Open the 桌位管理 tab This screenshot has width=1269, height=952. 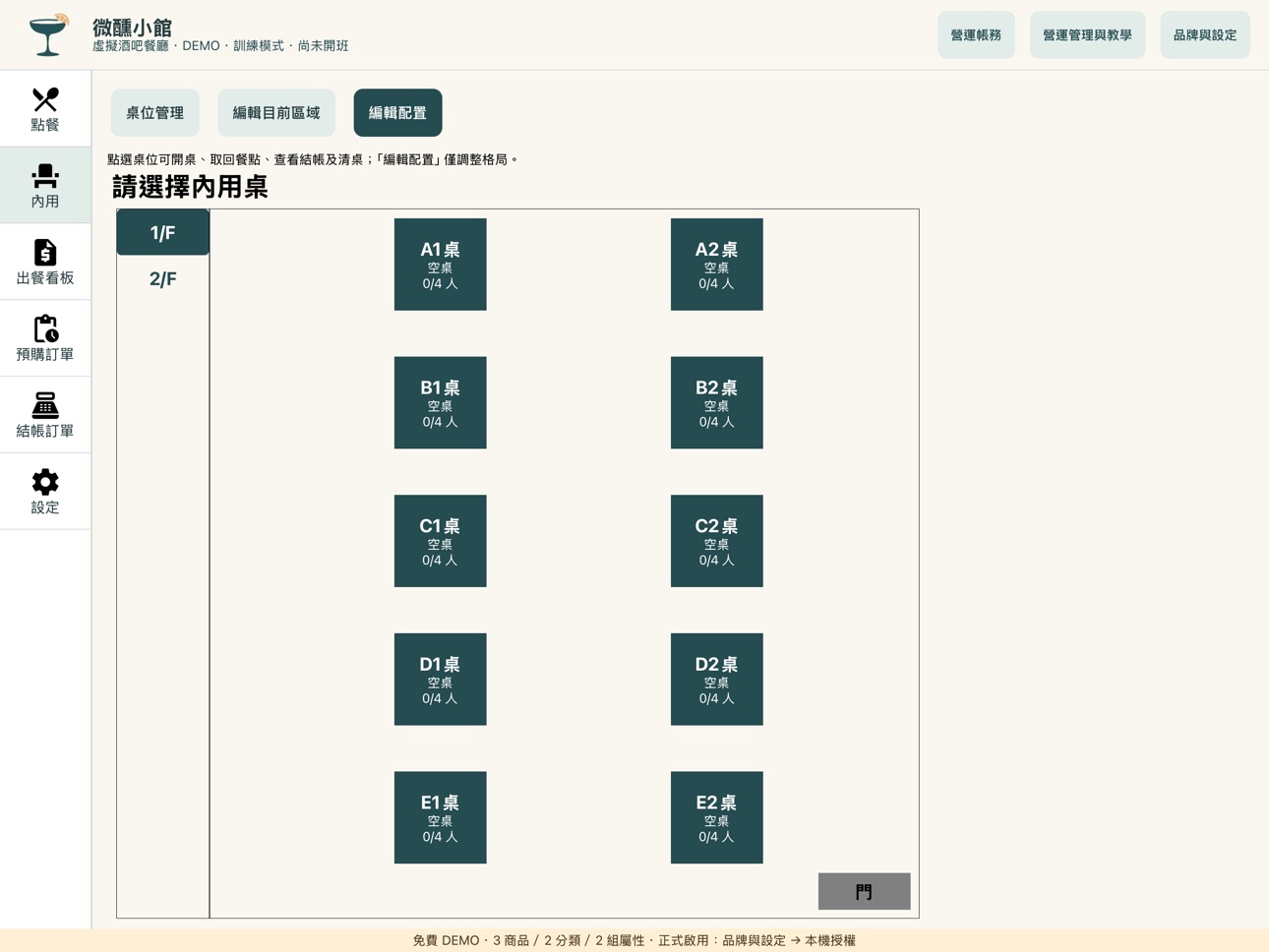(x=155, y=113)
